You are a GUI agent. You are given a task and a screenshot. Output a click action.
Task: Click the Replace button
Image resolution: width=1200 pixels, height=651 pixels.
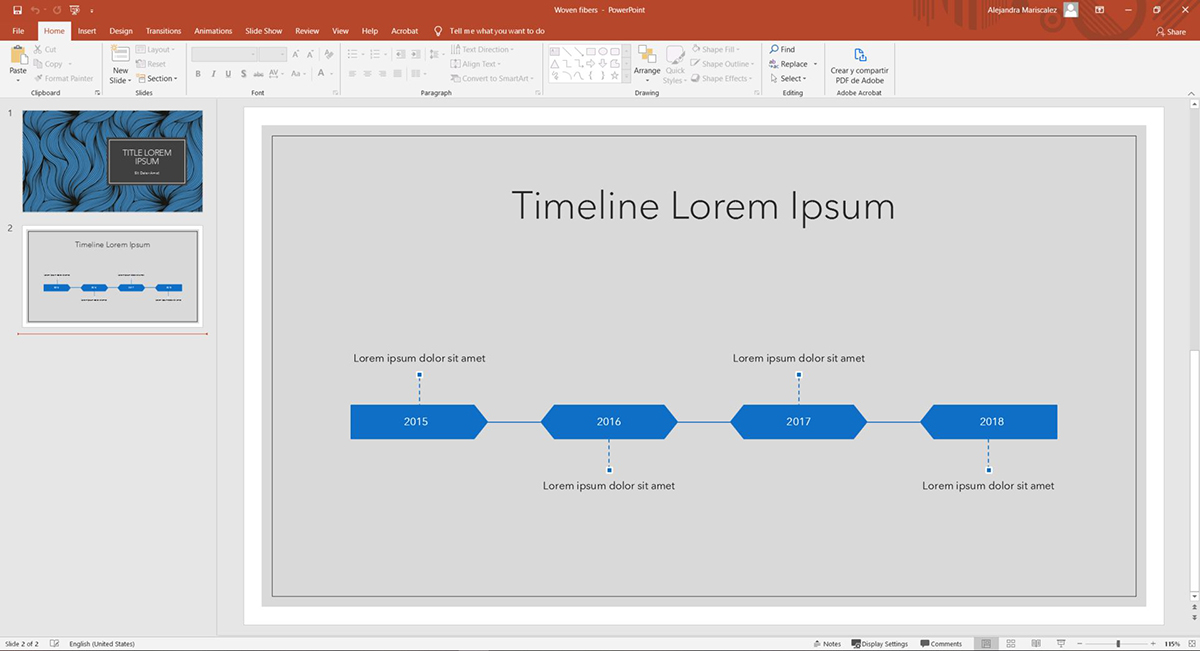click(789, 64)
